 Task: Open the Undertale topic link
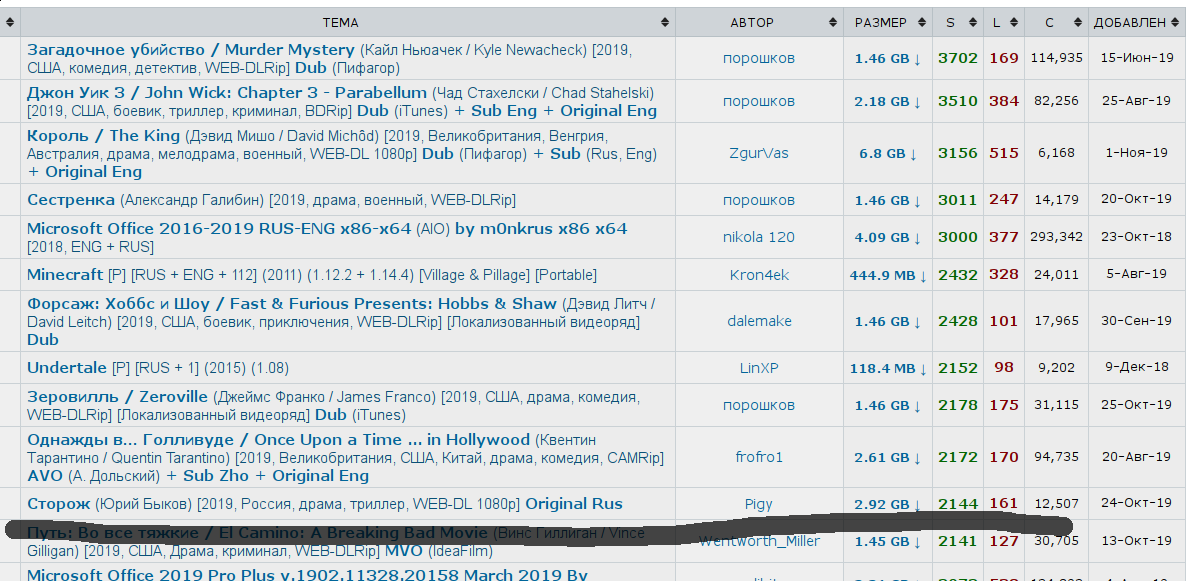66,368
